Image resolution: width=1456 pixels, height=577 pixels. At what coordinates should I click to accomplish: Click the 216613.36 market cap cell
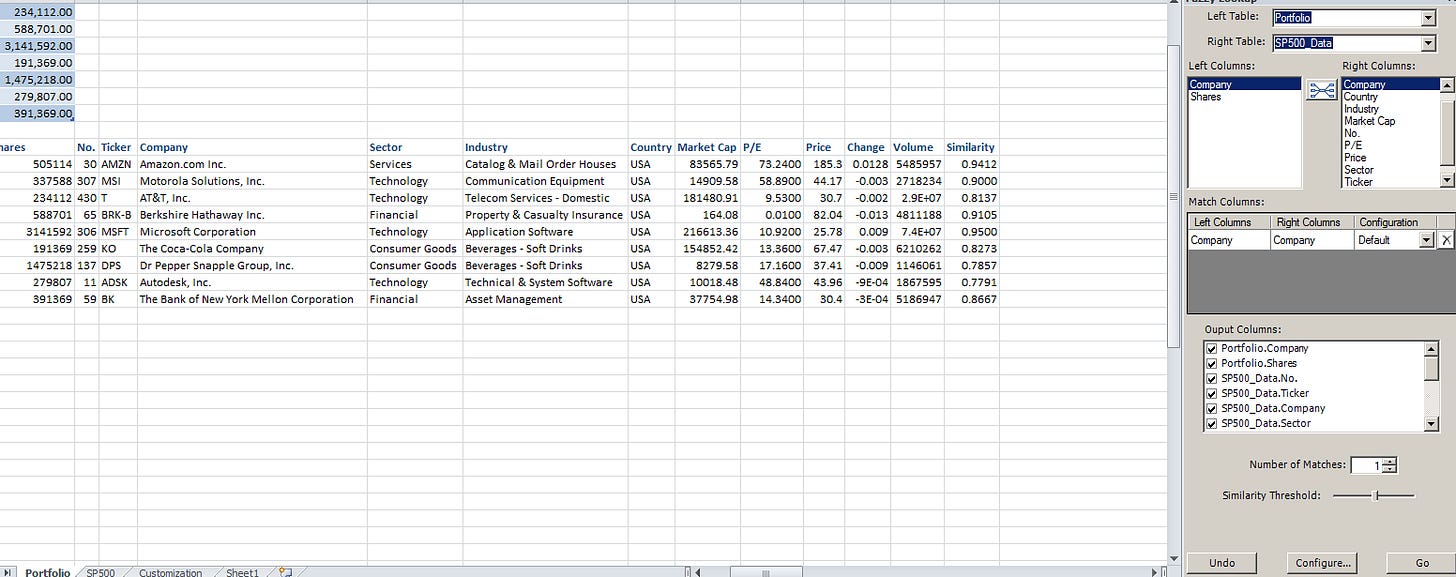pos(707,232)
